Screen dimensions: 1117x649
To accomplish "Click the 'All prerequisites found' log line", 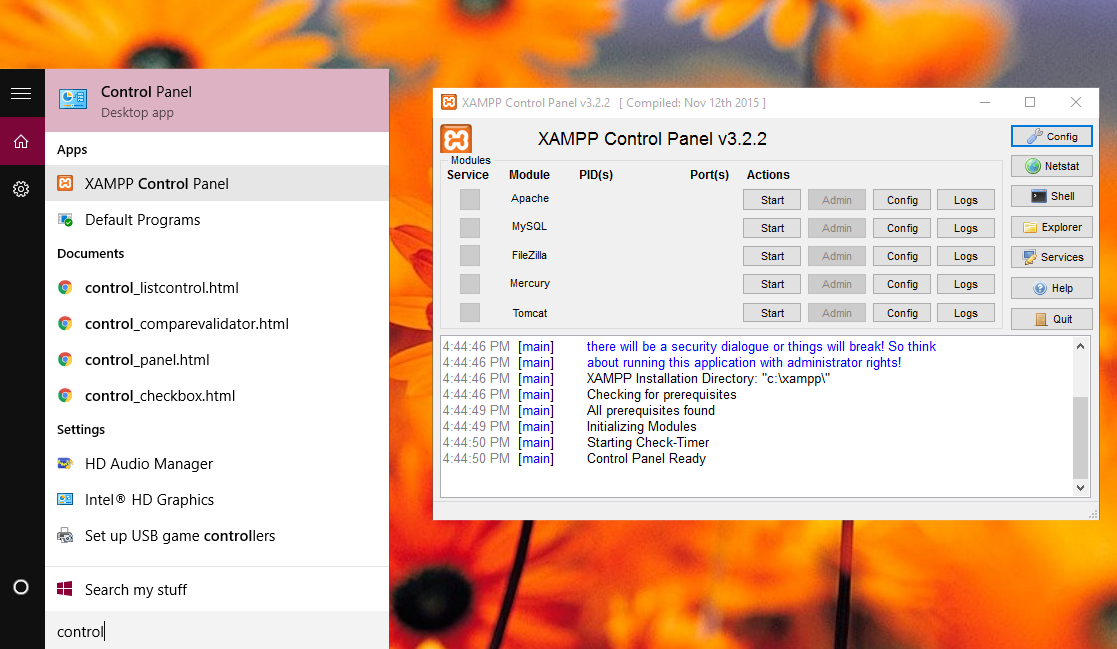I will coord(650,410).
